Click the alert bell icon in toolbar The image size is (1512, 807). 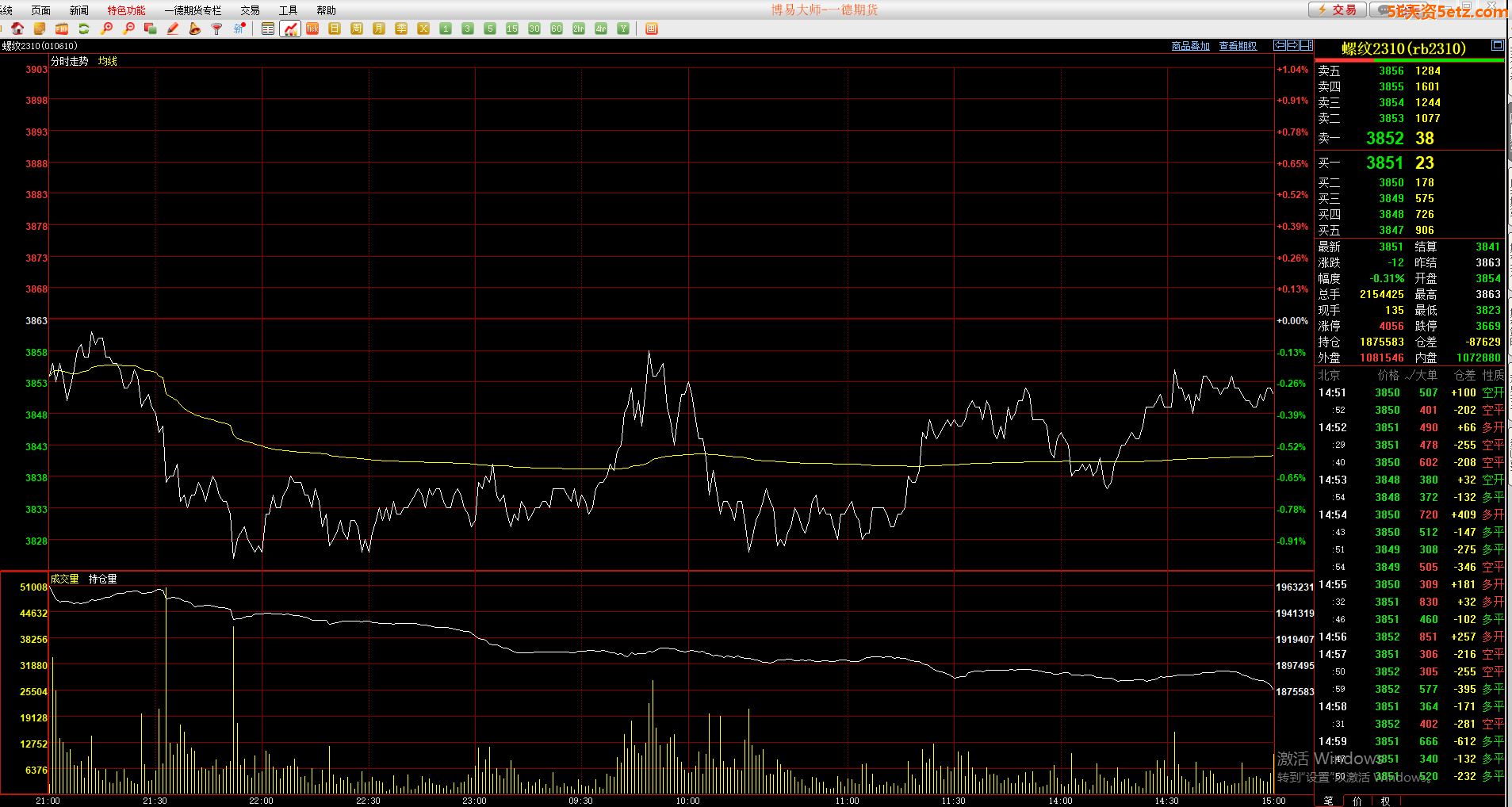pyautogui.click(x=195, y=29)
